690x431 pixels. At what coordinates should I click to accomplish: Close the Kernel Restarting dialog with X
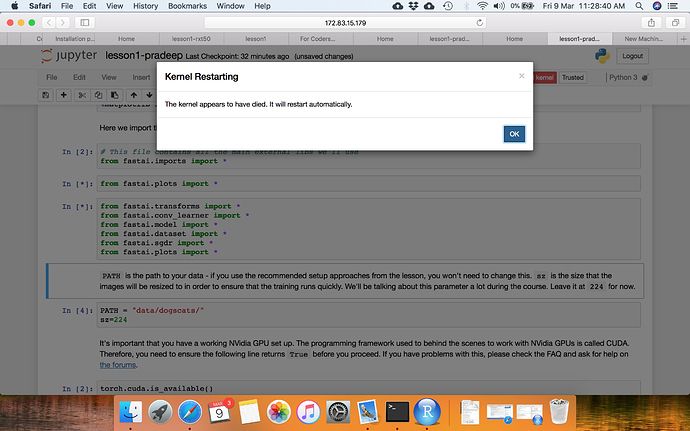click(521, 76)
